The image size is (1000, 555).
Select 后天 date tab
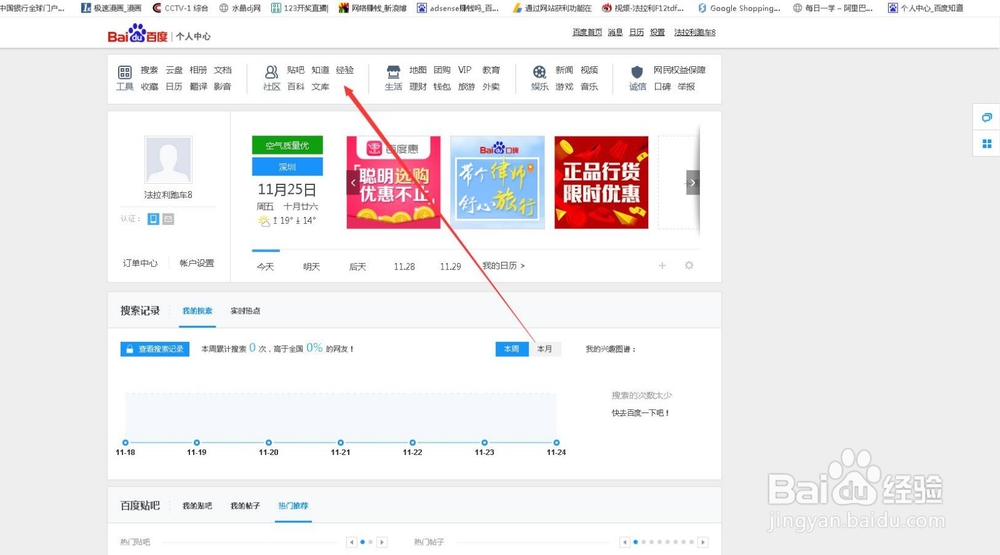pyautogui.click(x=358, y=267)
